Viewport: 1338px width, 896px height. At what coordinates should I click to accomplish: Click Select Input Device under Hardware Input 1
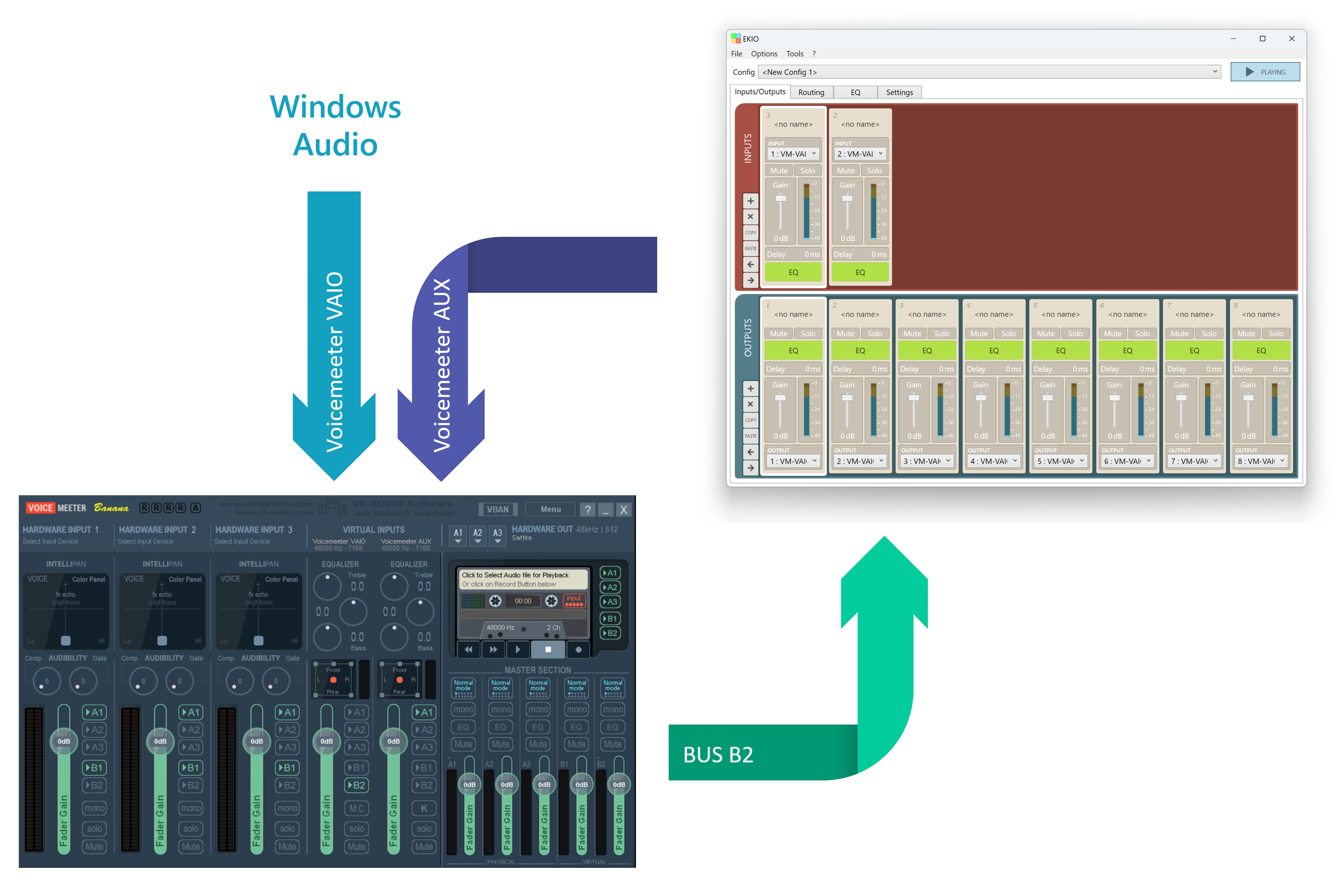coord(50,542)
